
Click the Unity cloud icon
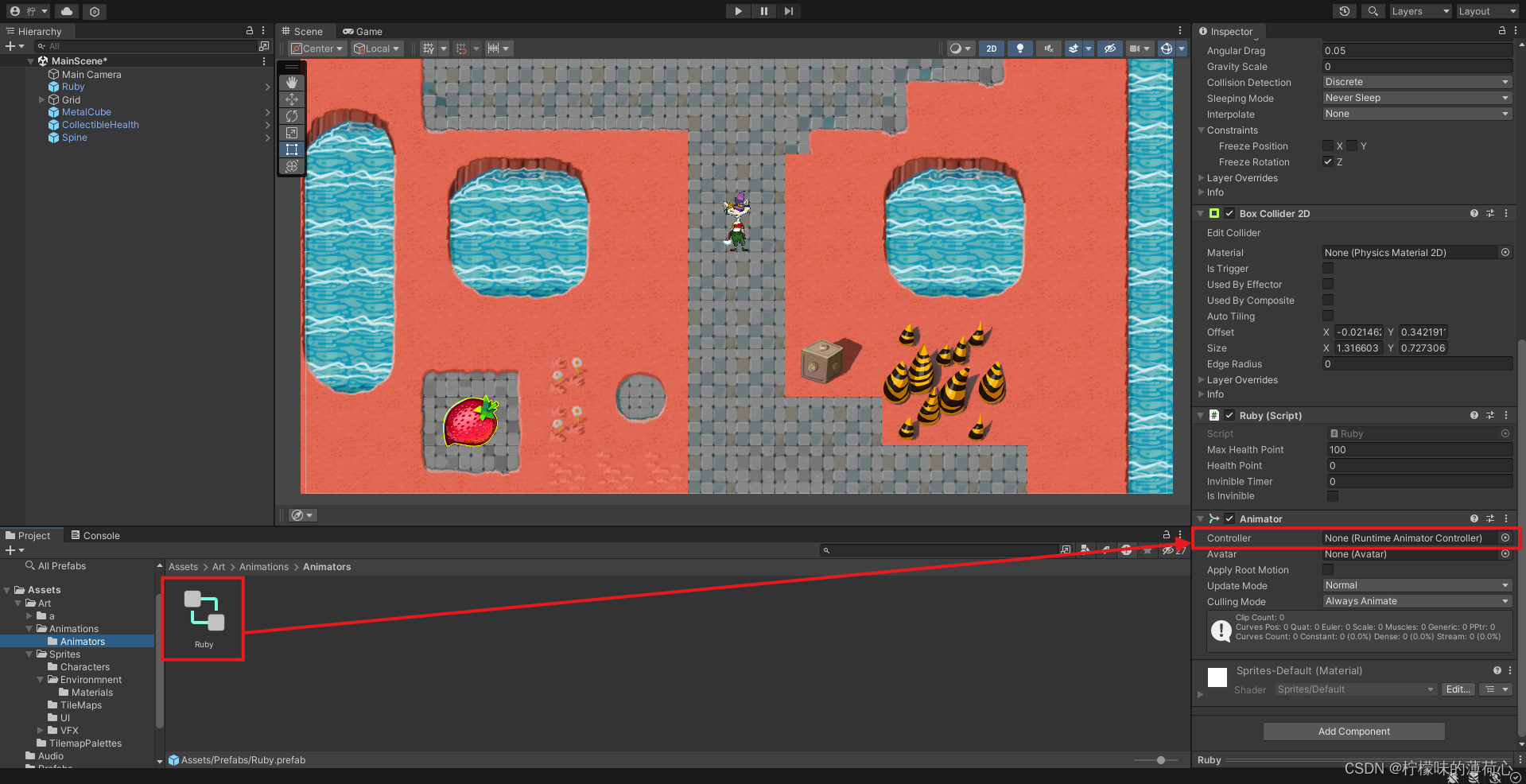point(67,10)
